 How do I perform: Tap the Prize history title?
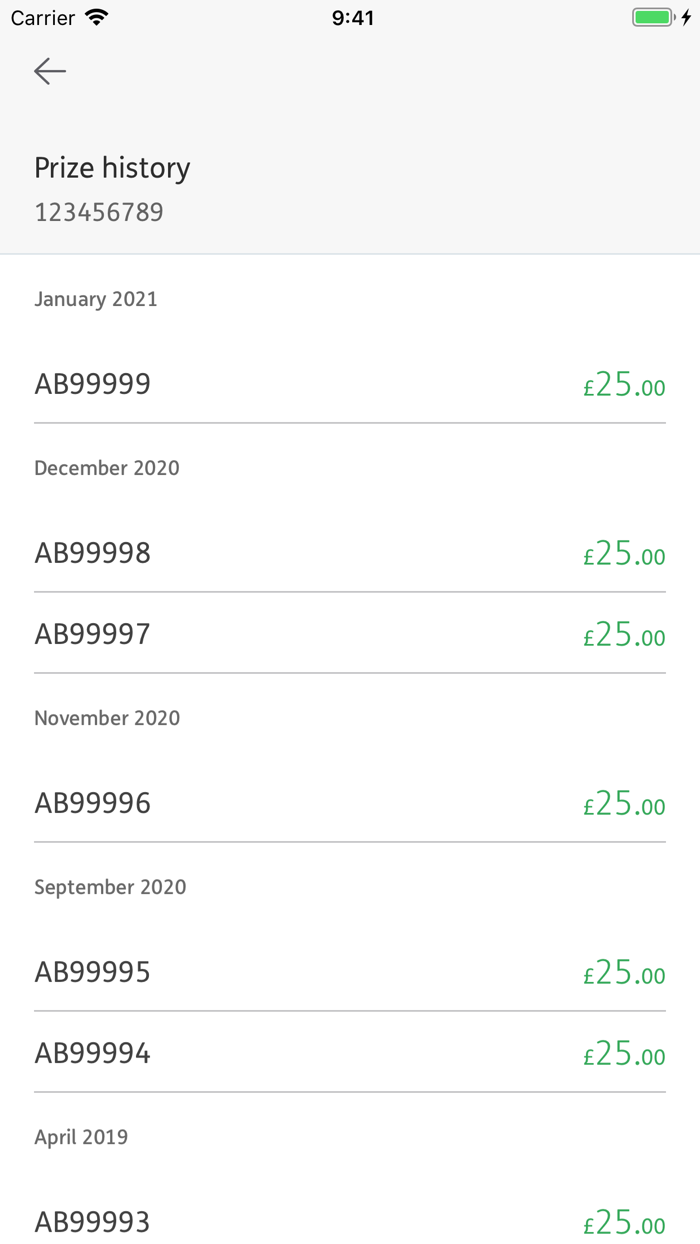pos(112,168)
